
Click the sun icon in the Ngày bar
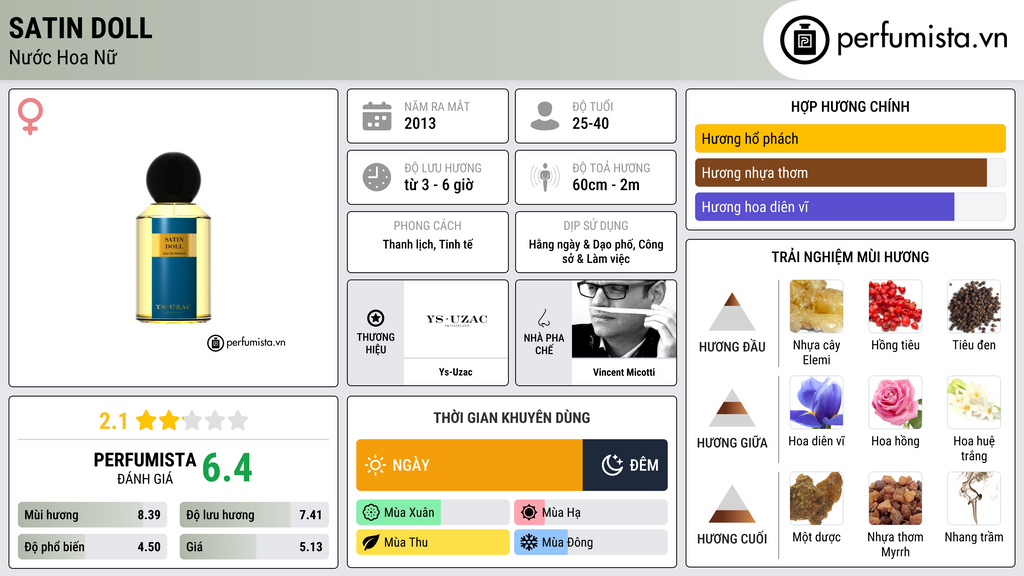coord(375,465)
